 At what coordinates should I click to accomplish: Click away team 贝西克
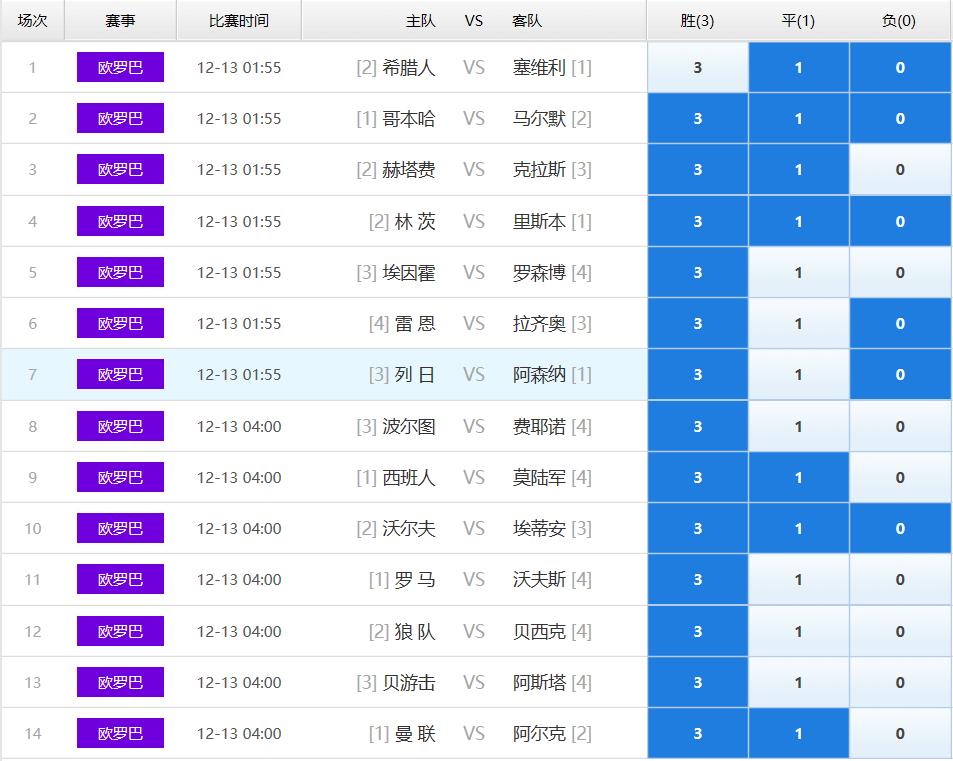[x=539, y=632]
